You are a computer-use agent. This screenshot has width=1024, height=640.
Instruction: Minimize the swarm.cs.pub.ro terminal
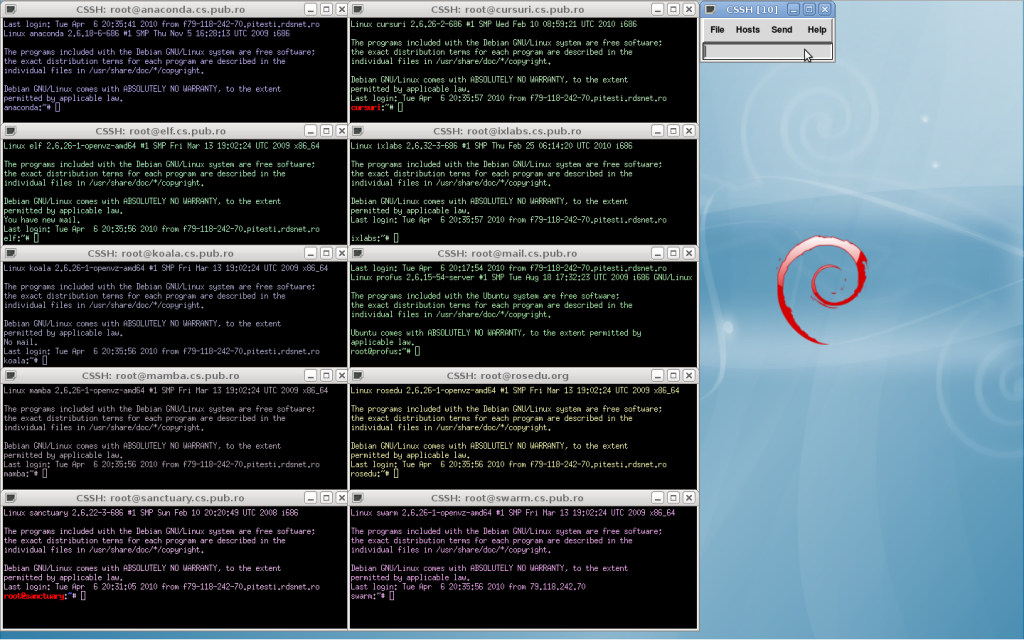point(658,498)
